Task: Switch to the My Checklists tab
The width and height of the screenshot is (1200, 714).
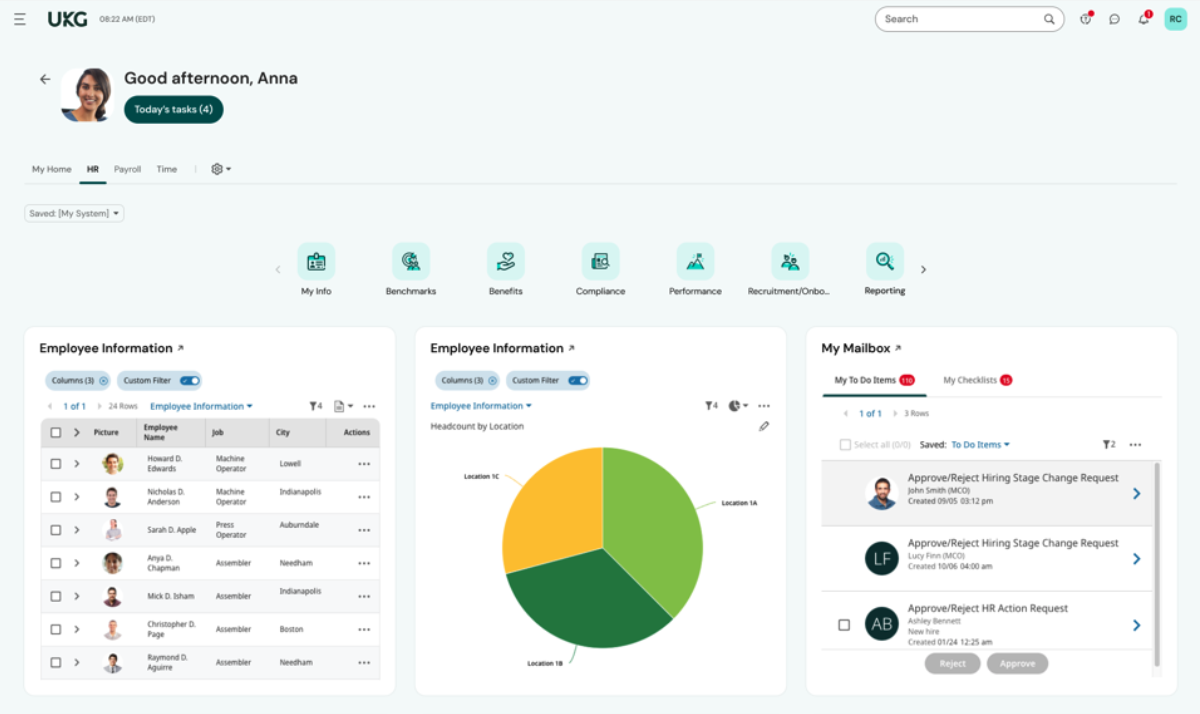Action: (x=977, y=380)
